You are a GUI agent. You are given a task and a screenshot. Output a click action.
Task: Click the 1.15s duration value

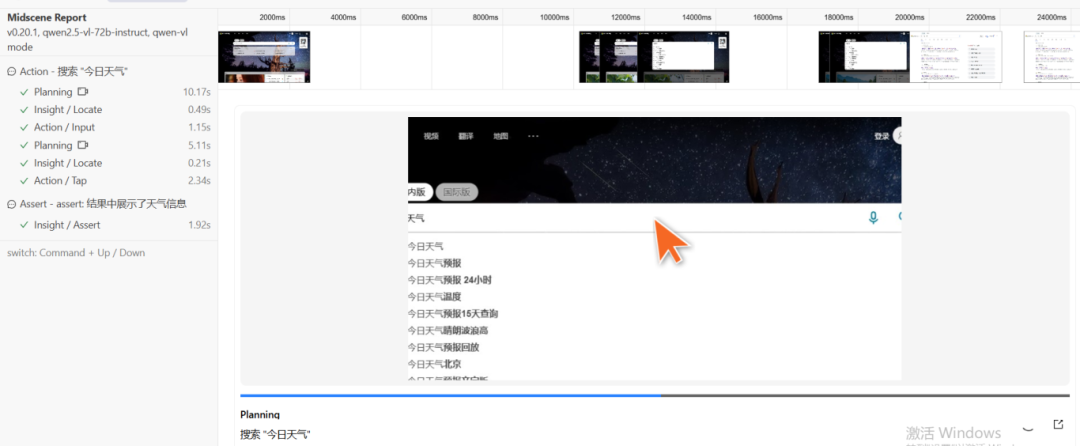pos(199,127)
